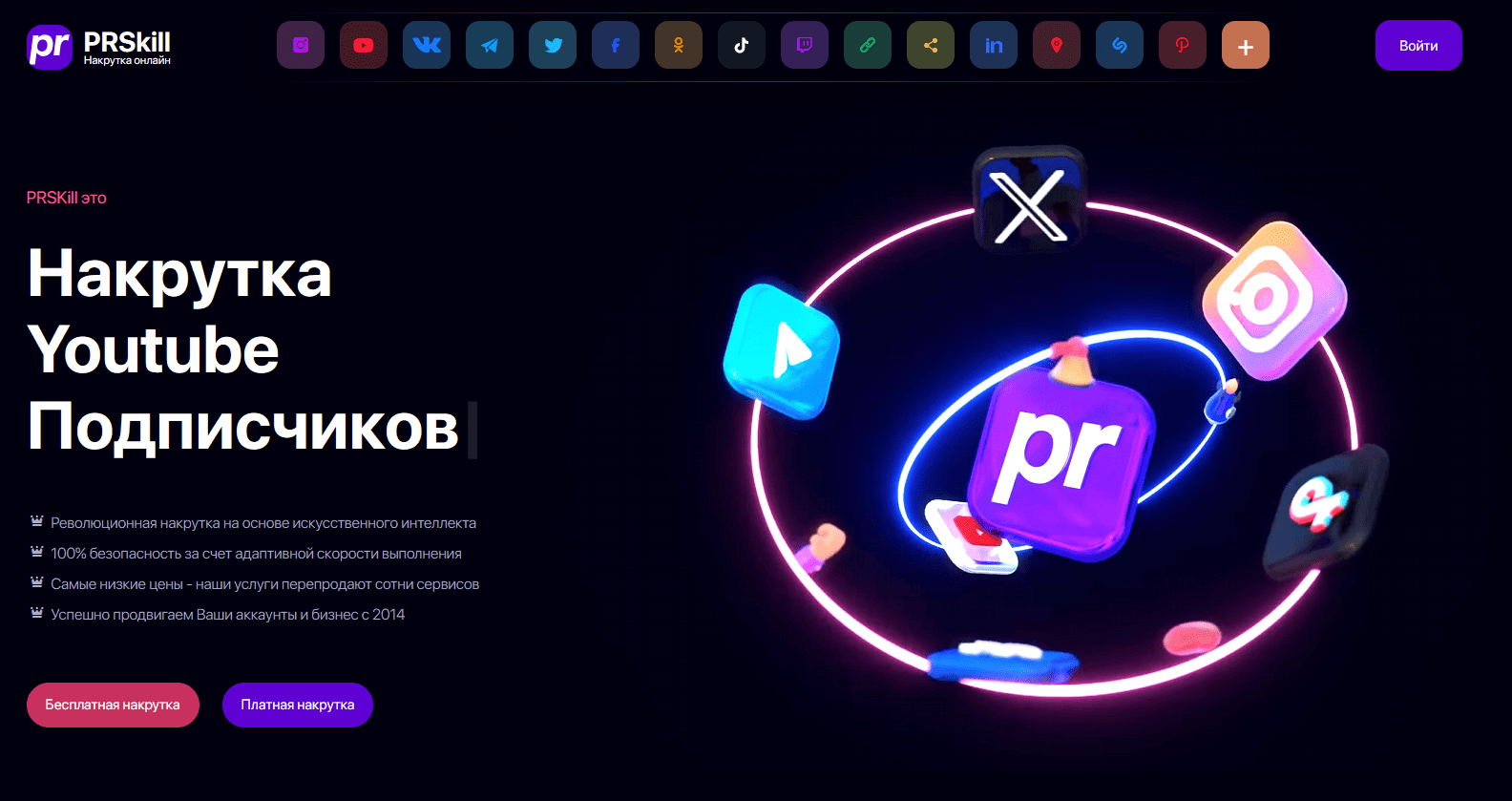Image resolution: width=1512 pixels, height=801 pixels.
Task: Click the Войти login button
Action: click(1418, 46)
